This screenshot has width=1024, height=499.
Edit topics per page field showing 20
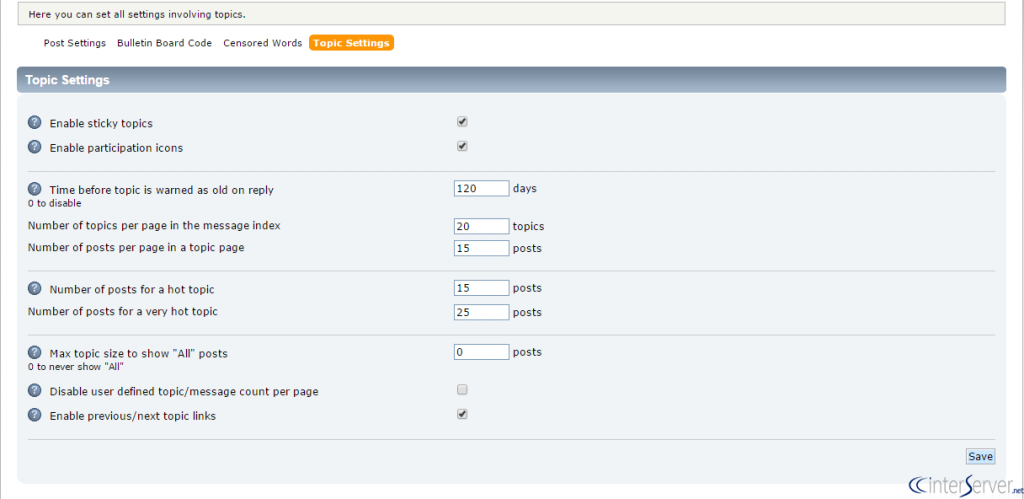tap(481, 226)
